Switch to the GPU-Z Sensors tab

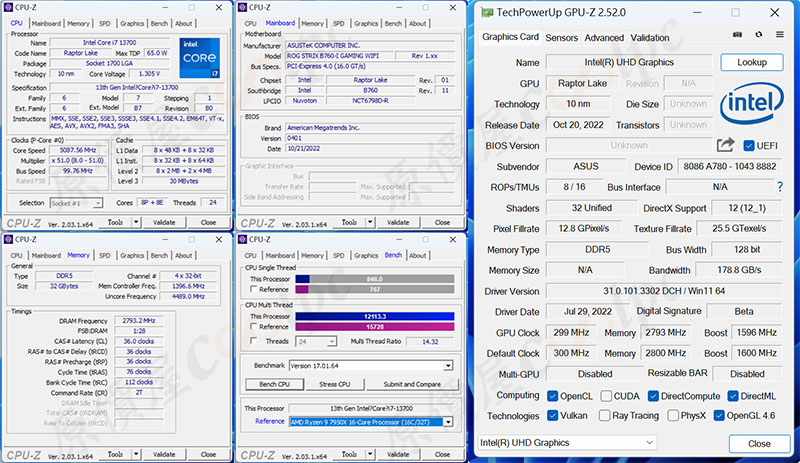(x=561, y=37)
